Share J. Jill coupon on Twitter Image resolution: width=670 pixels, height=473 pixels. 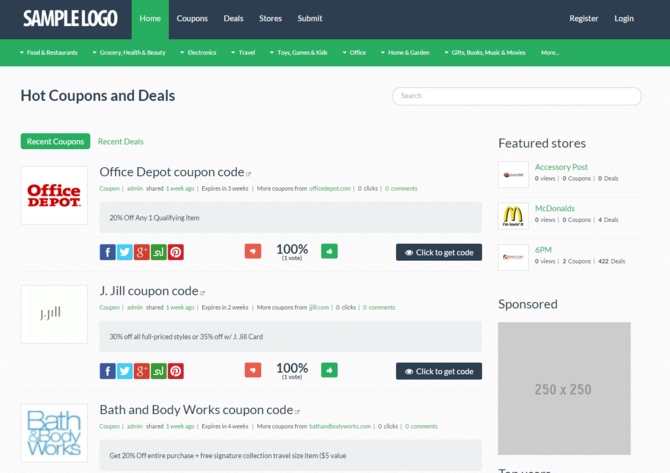[125, 371]
